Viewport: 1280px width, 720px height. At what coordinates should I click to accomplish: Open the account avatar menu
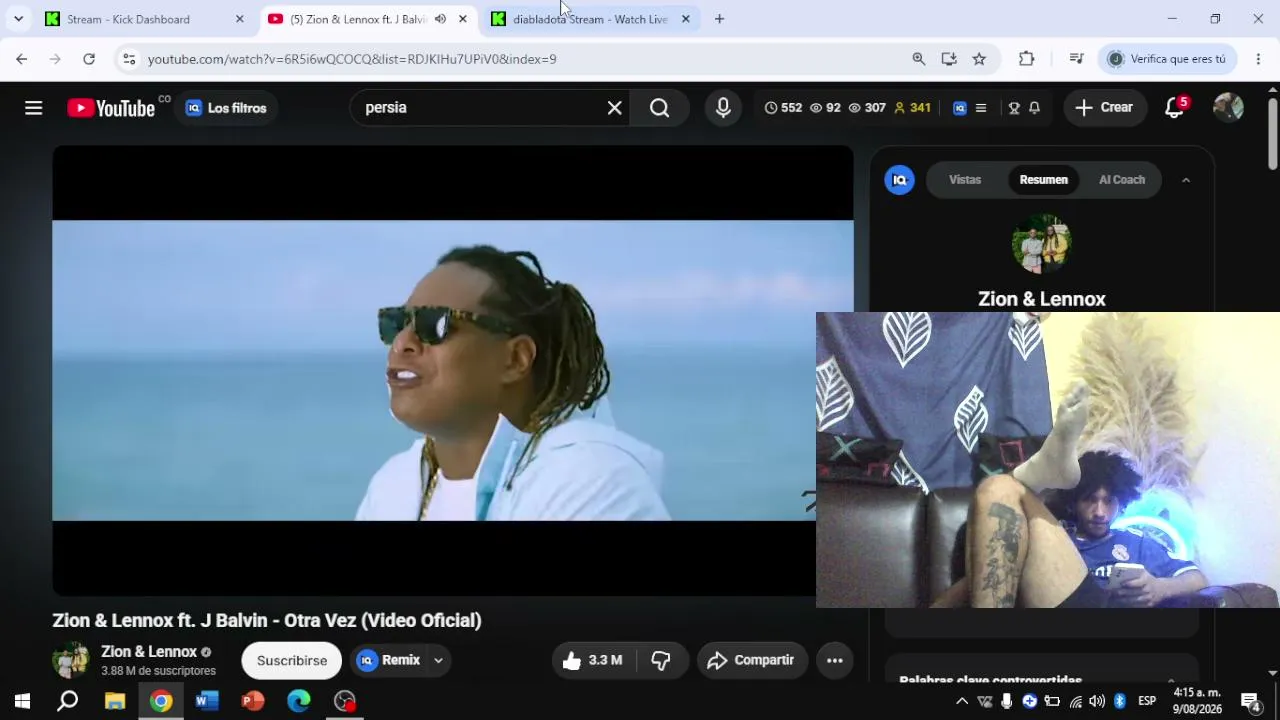1228,108
